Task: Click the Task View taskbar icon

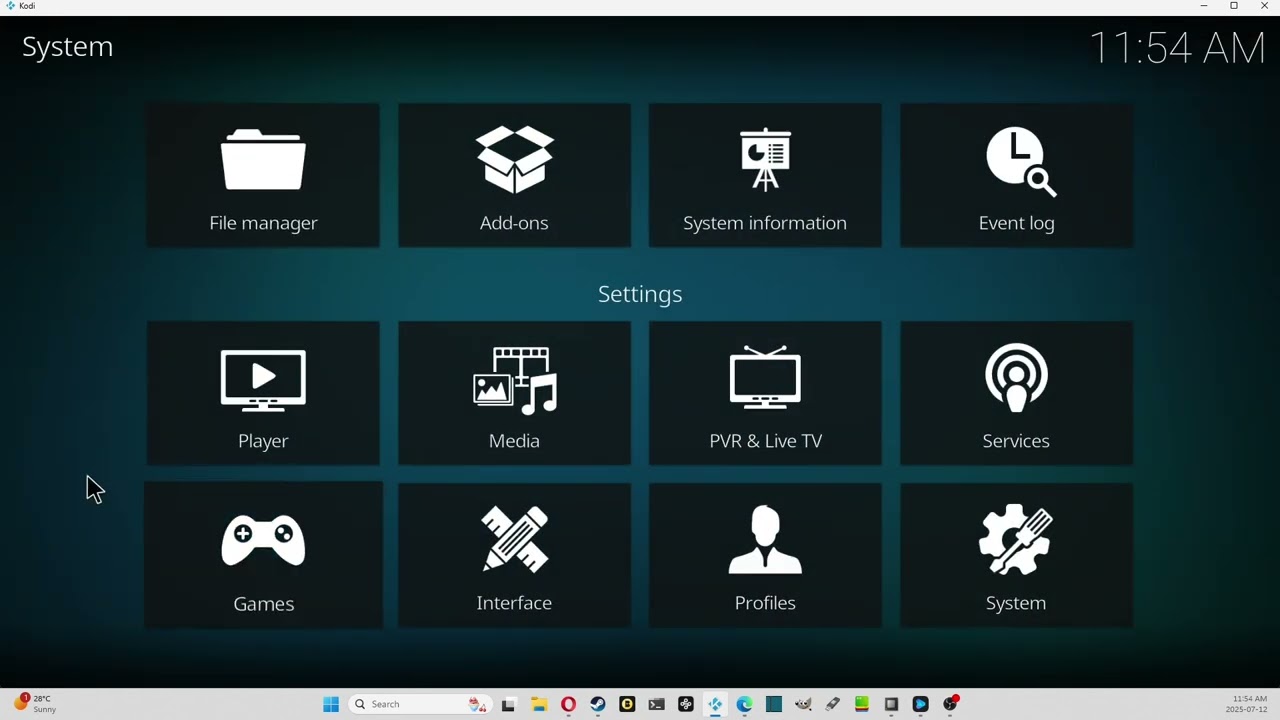Action: tap(508, 704)
